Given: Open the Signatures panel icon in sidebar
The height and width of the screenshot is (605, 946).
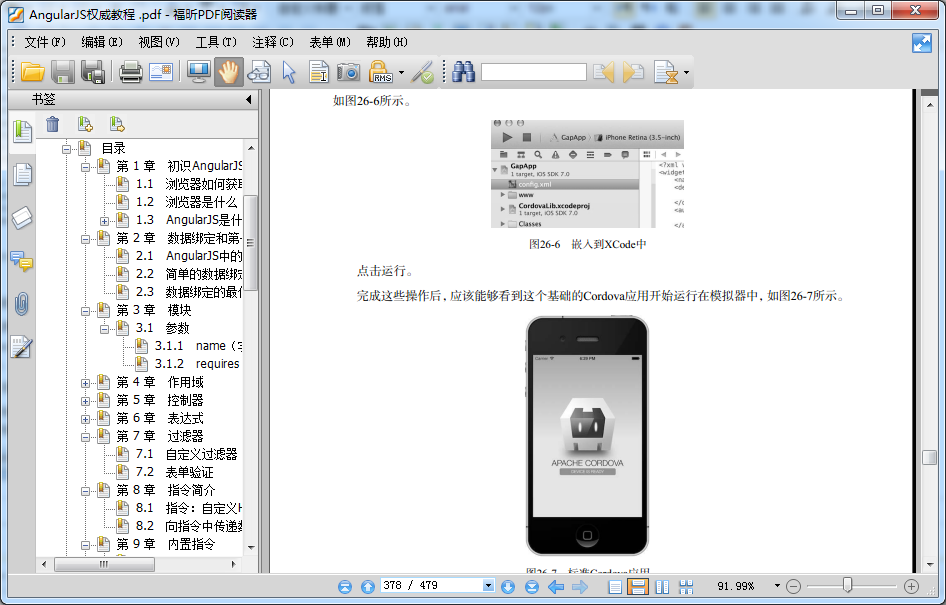Looking at the screenshot, I should (x=21, y=347).
